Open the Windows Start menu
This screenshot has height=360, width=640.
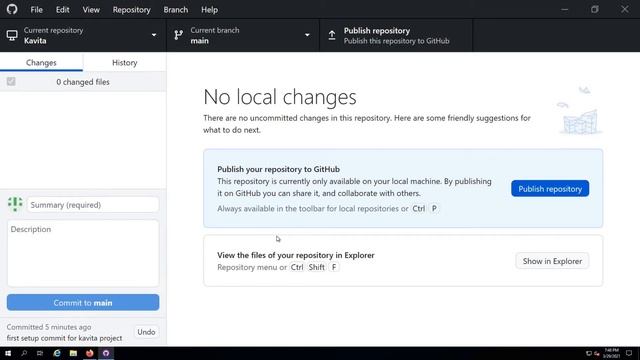[x=8, y=353]
